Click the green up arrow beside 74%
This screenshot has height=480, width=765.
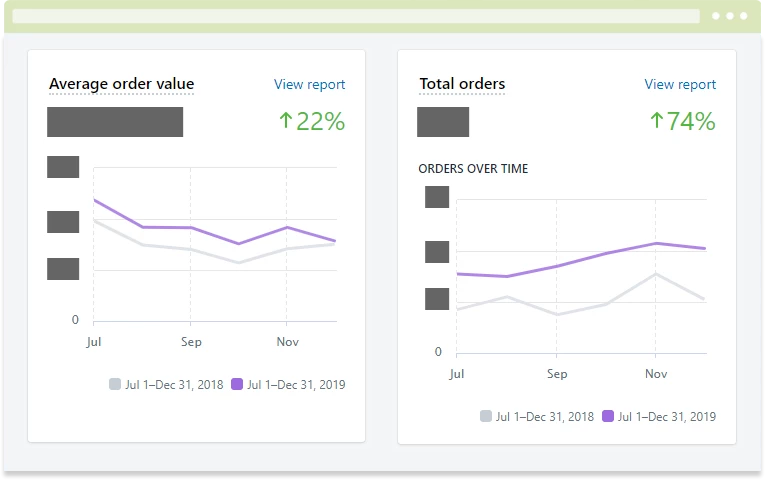657,120
